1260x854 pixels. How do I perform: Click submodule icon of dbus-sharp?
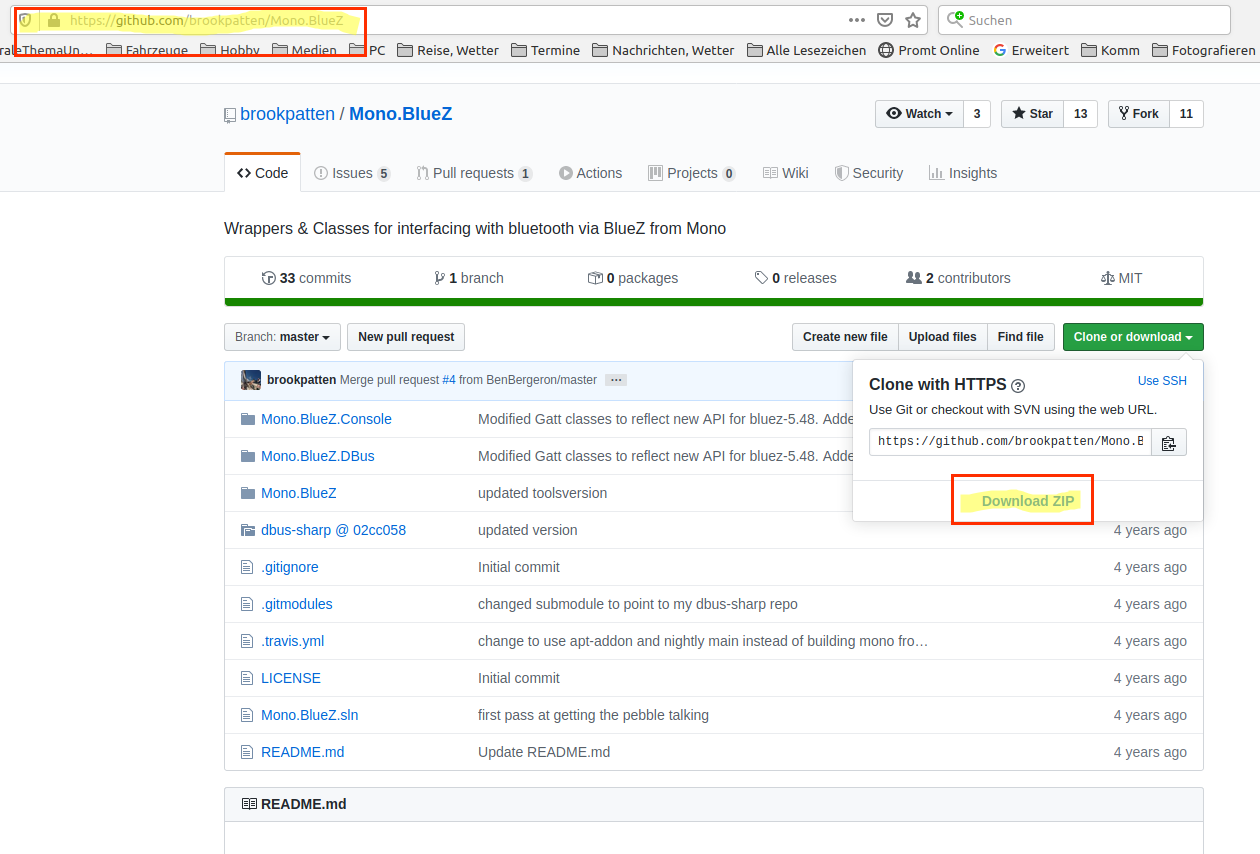[x=248, y=530]
